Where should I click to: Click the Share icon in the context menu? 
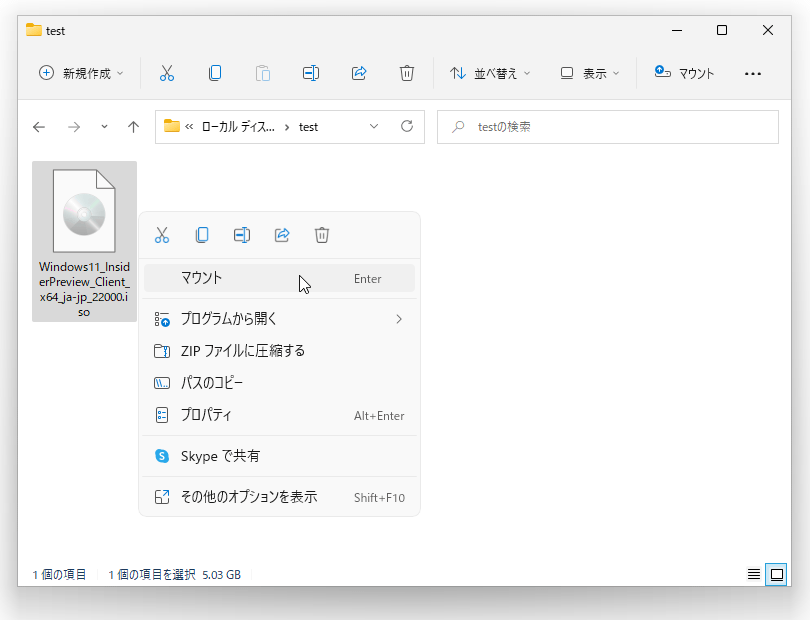(282, 235)
